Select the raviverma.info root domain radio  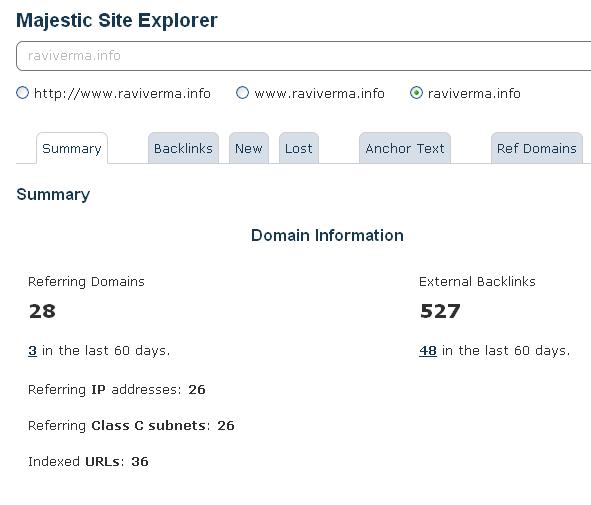click(416, 93)
